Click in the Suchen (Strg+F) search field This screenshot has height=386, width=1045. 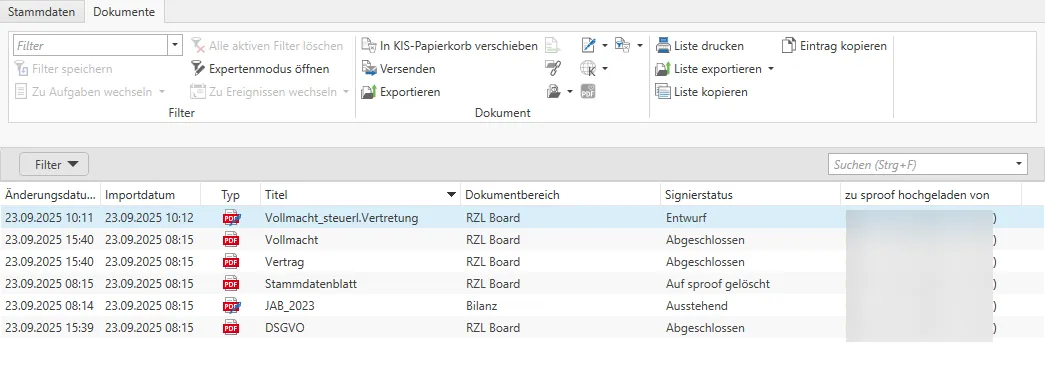pos(920,164)
